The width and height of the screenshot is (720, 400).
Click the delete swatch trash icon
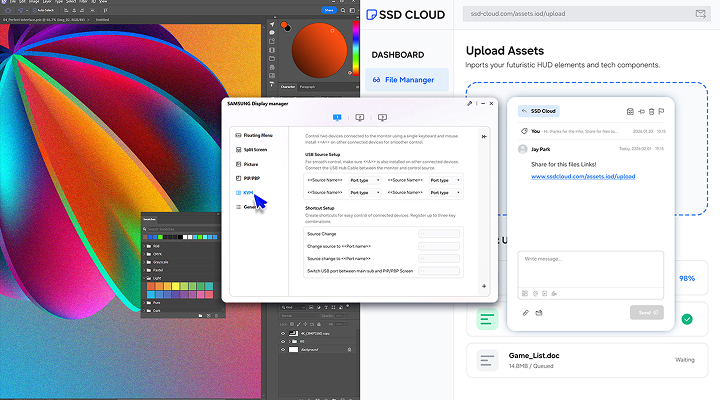[216, 315]
